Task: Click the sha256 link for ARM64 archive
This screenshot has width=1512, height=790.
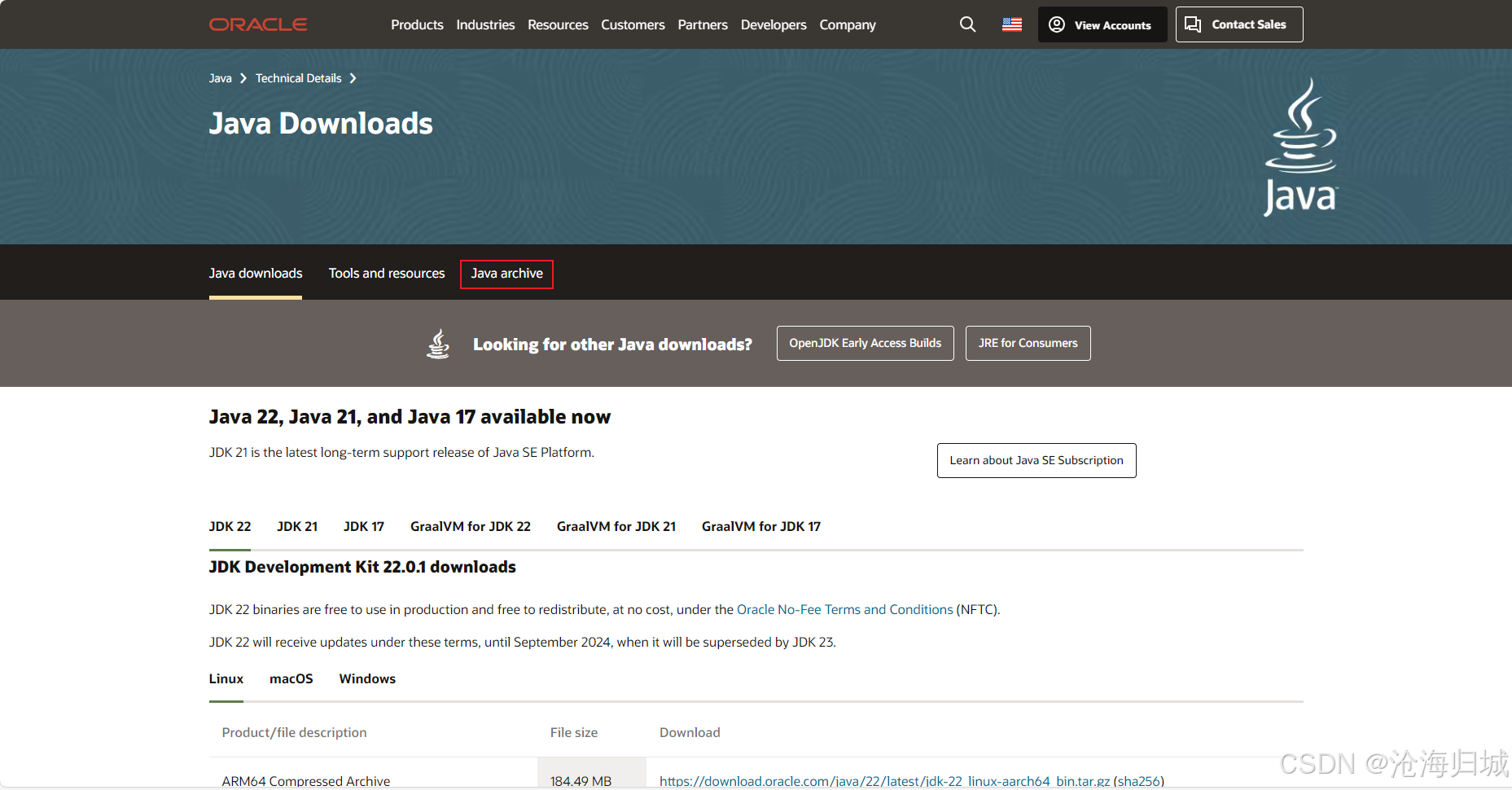Action: pos(1138,781)
